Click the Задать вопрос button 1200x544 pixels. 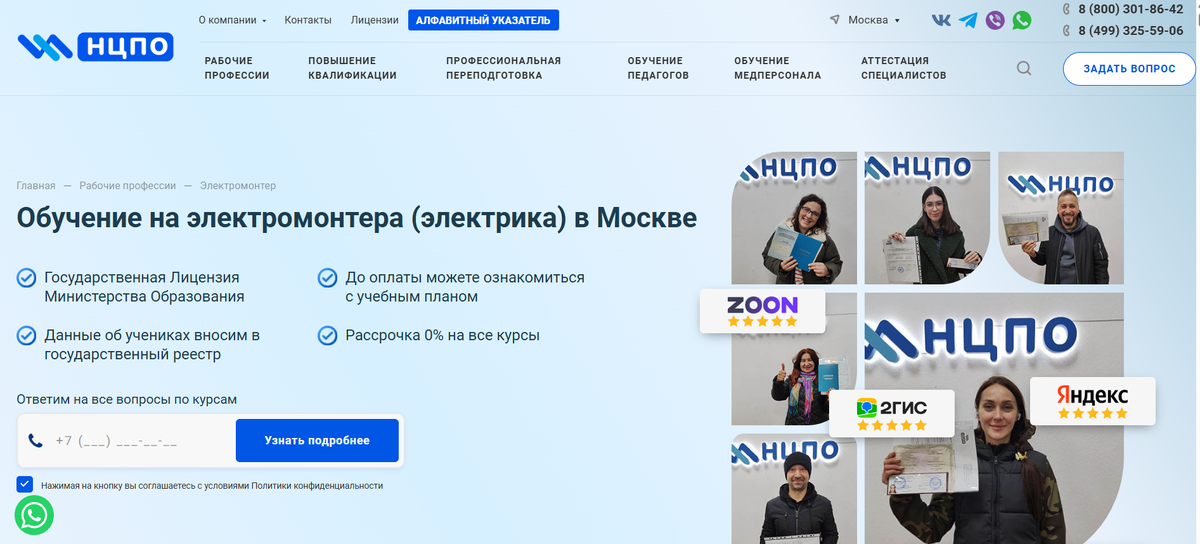click(x=1130, y=69)
